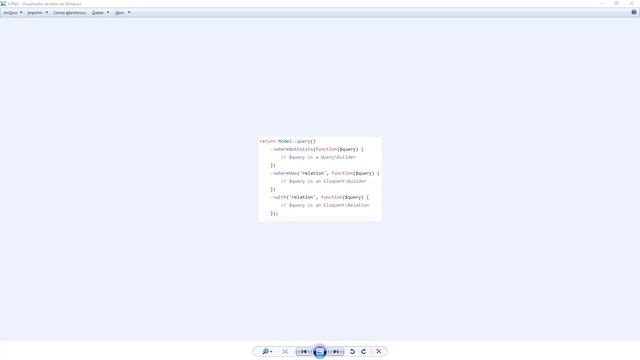Click the Photo Viewer title bar app icon

(x=3, y=4)
